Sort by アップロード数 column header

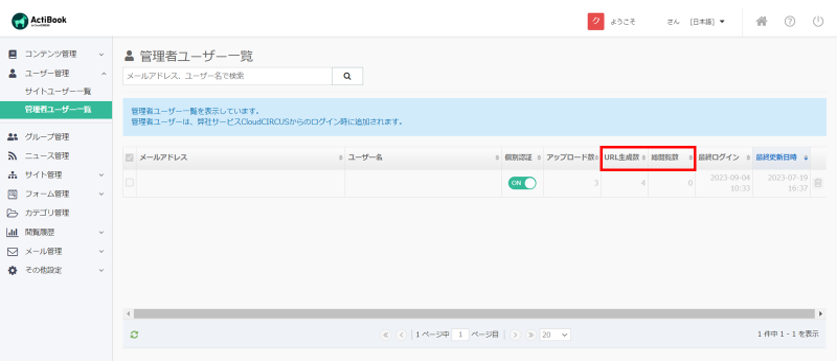point(572,158)
